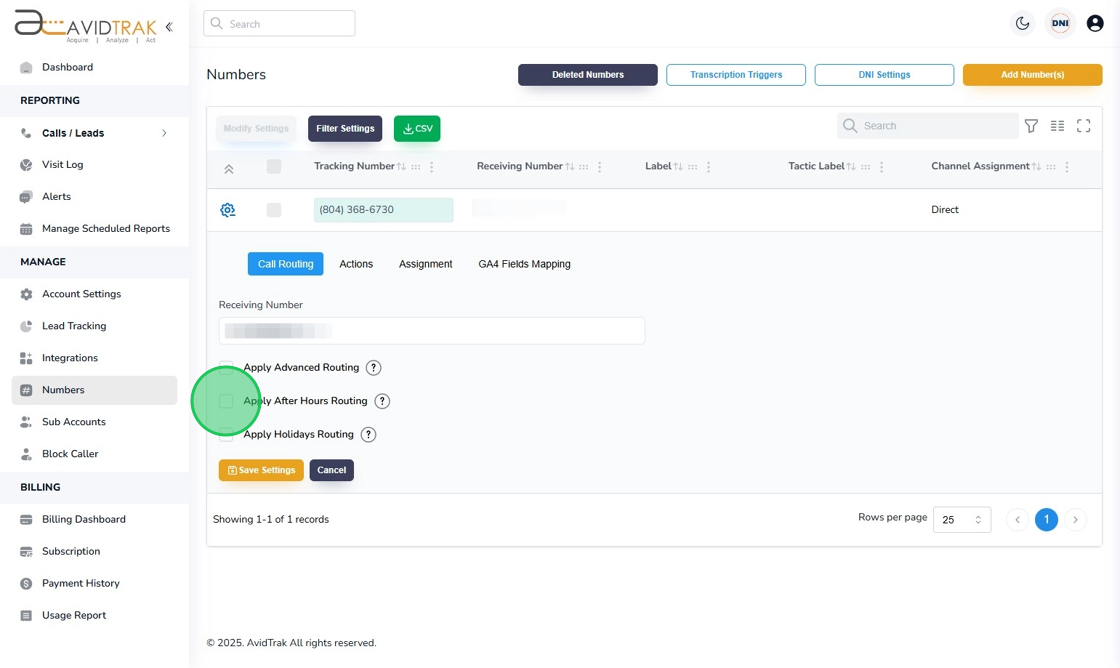Viewport: 1120px width, 668px height.
Task: Open Receiving Number column three-dot menu
Action: tap(599, 166)
